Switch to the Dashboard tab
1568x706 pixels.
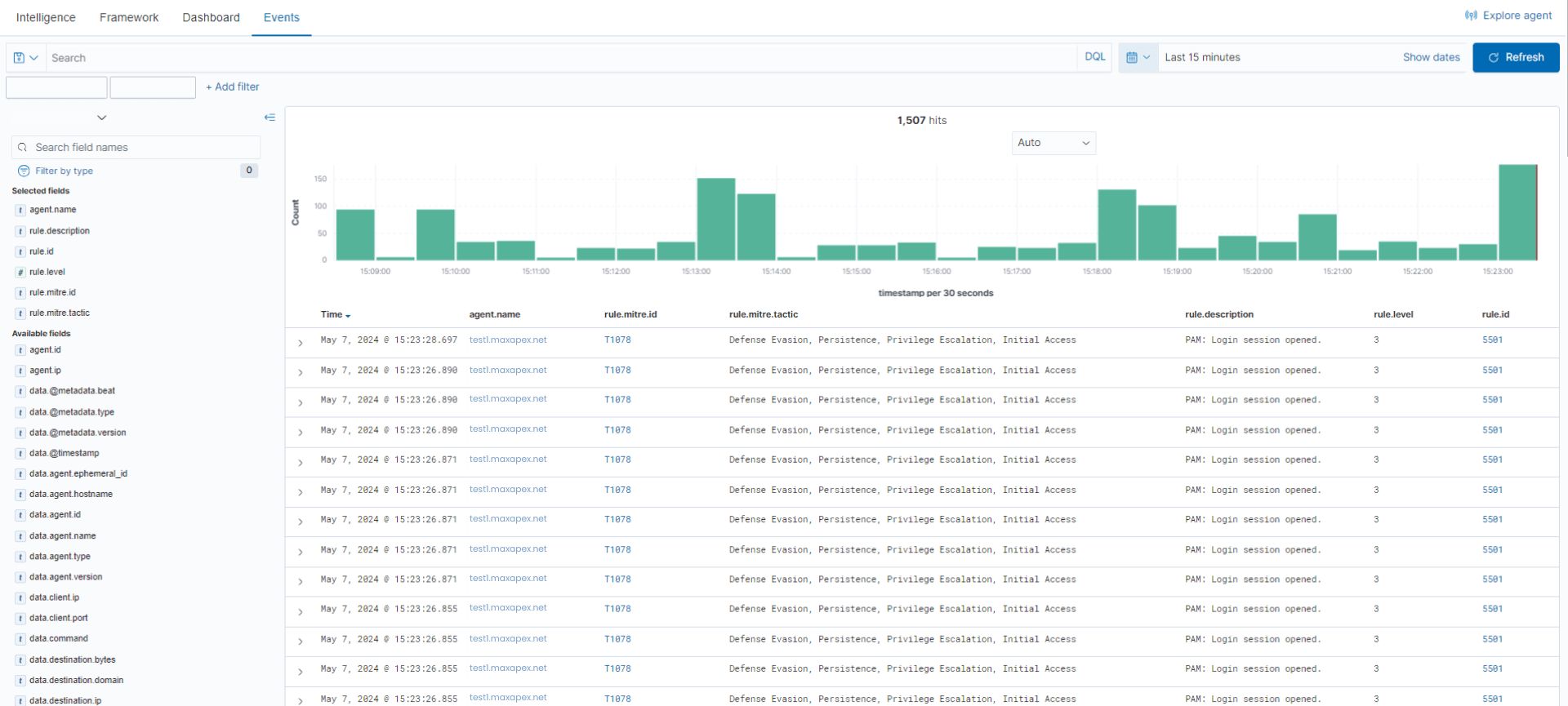(x=211, y=17)
